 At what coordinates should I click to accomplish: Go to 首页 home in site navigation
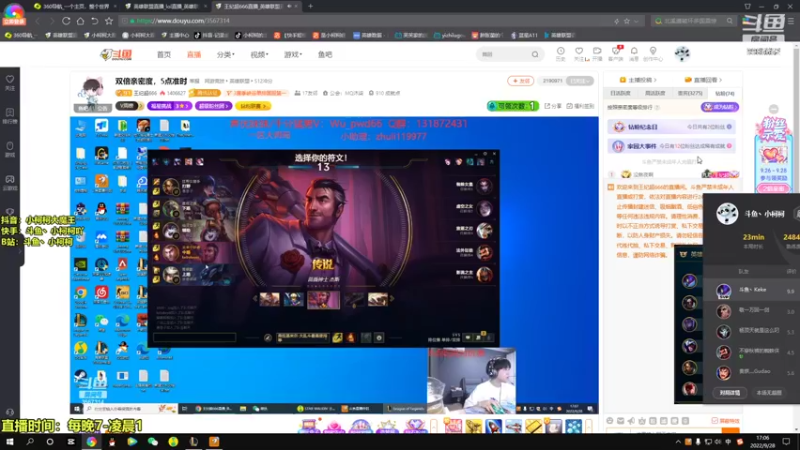pyautogui.click(x=164, y=54)
